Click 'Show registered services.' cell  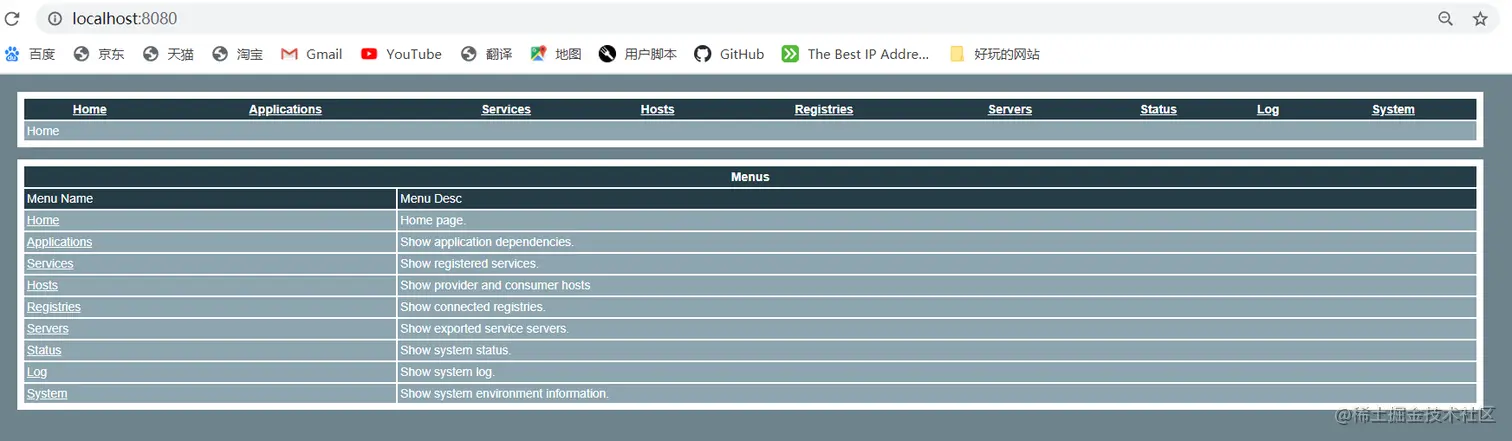(936, 264)
